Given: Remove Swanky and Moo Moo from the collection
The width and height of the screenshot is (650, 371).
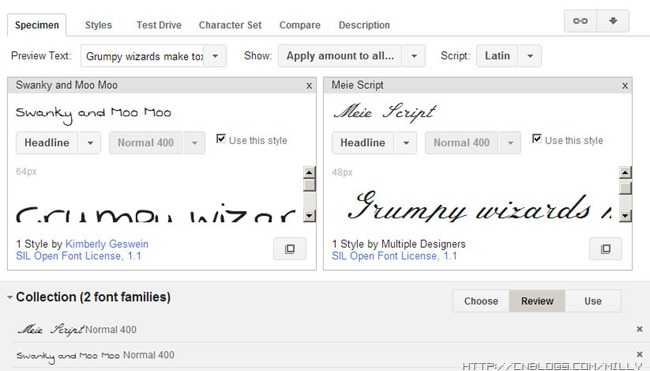Looking at the screenshot, I should pos(639,354).
